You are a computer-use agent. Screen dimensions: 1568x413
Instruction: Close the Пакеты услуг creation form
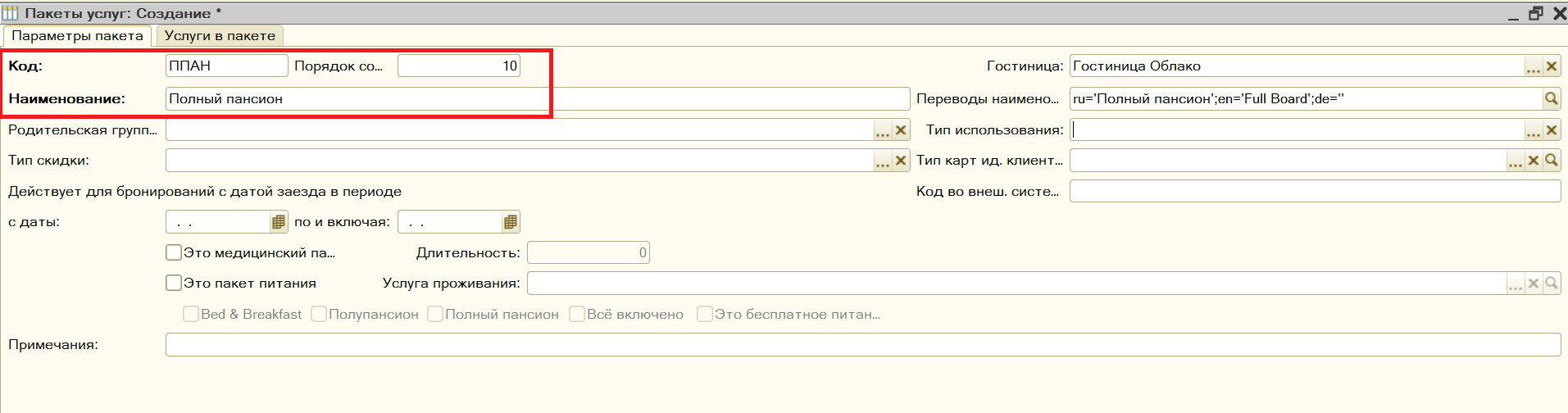pyautogui.click(x=1559, y=13)
